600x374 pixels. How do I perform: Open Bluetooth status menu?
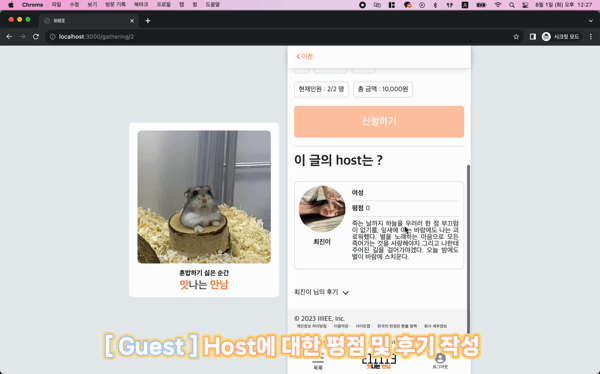pos(435,5)
